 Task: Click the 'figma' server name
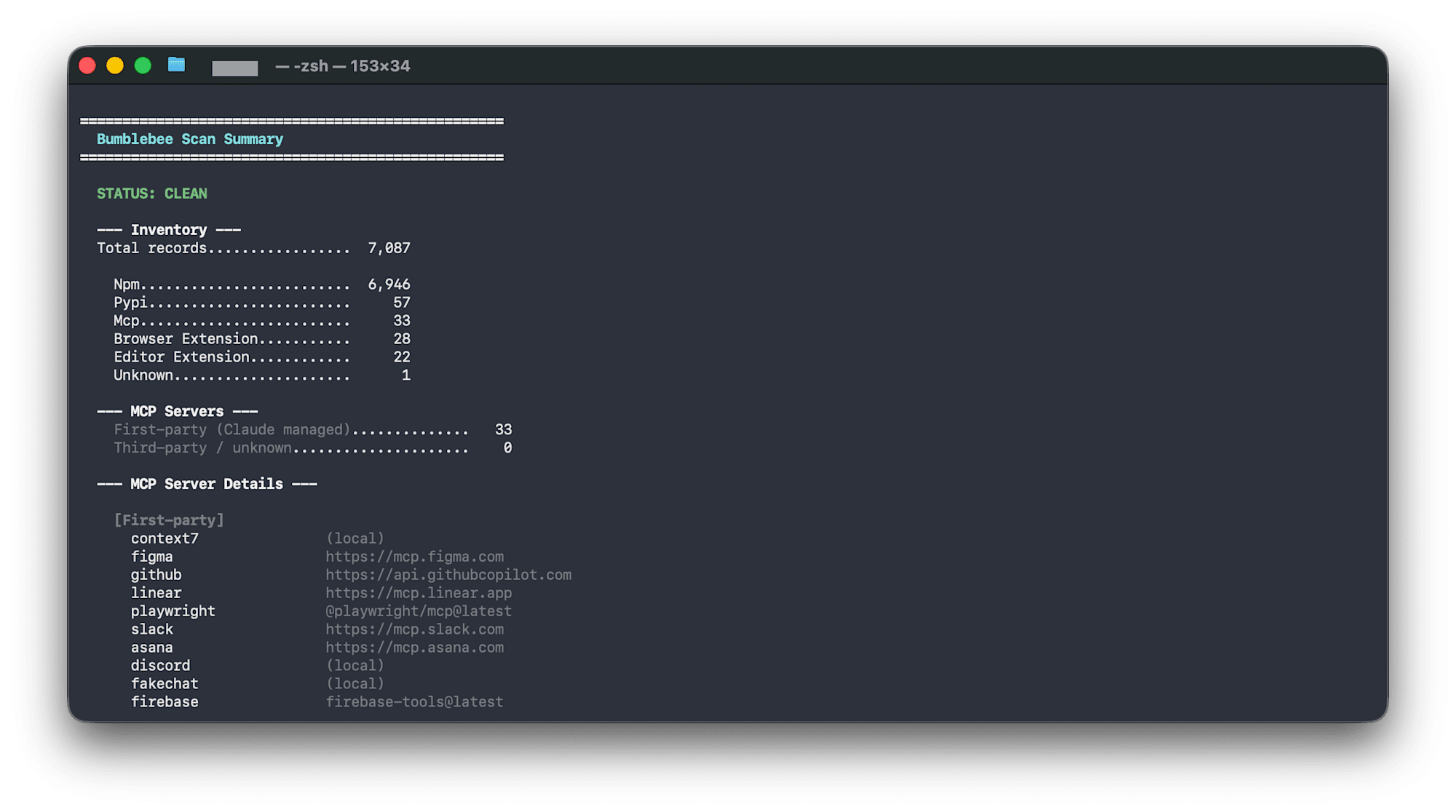[151, 557]
